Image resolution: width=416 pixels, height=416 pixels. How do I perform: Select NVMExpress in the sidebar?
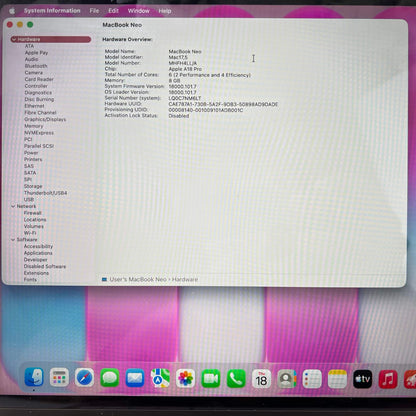(x=39, y=133)
